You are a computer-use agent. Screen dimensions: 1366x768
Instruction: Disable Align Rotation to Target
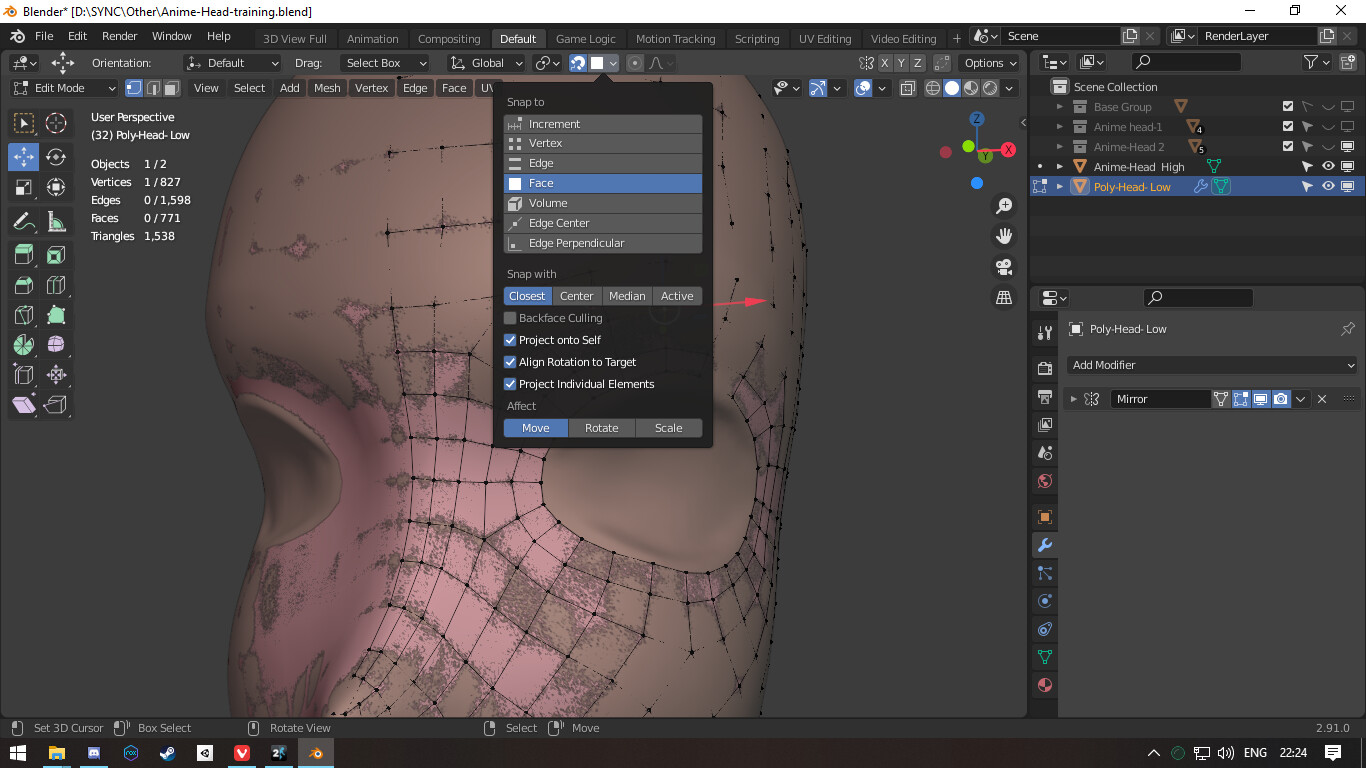[x=510, y=361]
